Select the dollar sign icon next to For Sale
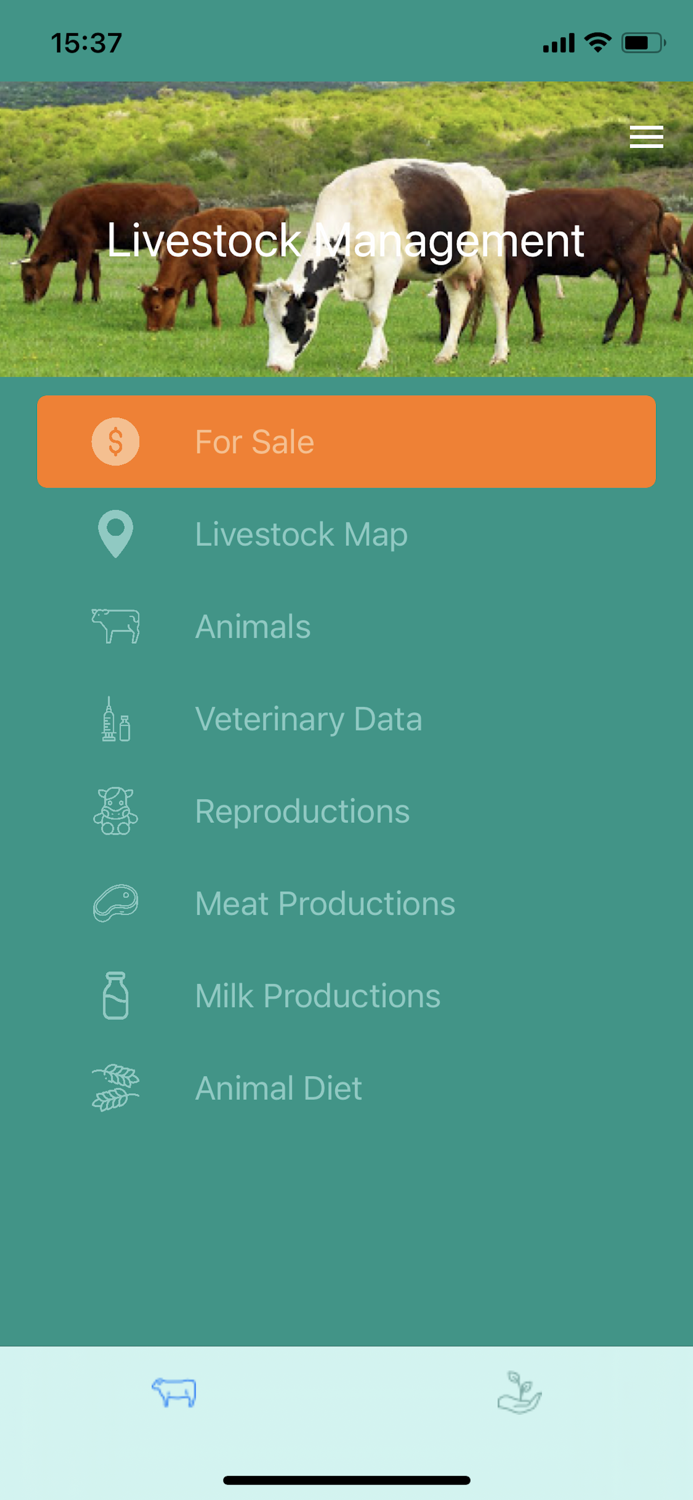Viewport: 693px width, 1500px height. click(x=115, y=440)
